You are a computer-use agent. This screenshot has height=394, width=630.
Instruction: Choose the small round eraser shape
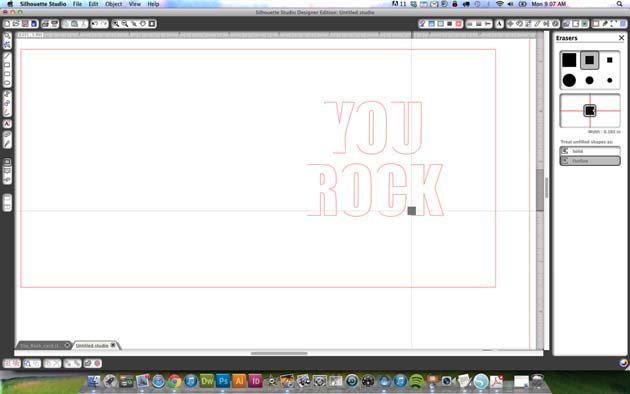point(610,80)
